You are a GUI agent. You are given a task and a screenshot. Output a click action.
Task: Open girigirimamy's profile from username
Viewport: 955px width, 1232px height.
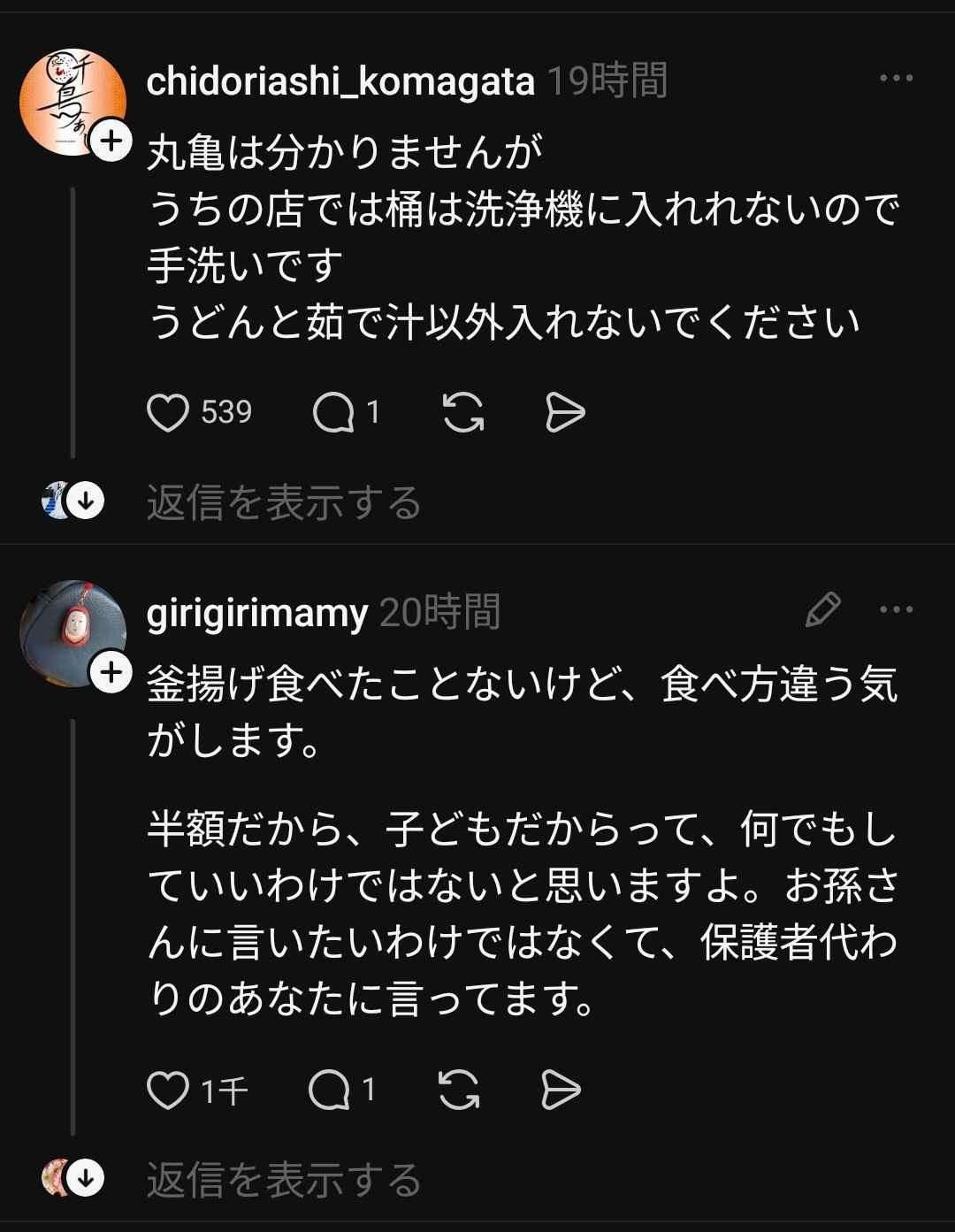tap(256, 613)
